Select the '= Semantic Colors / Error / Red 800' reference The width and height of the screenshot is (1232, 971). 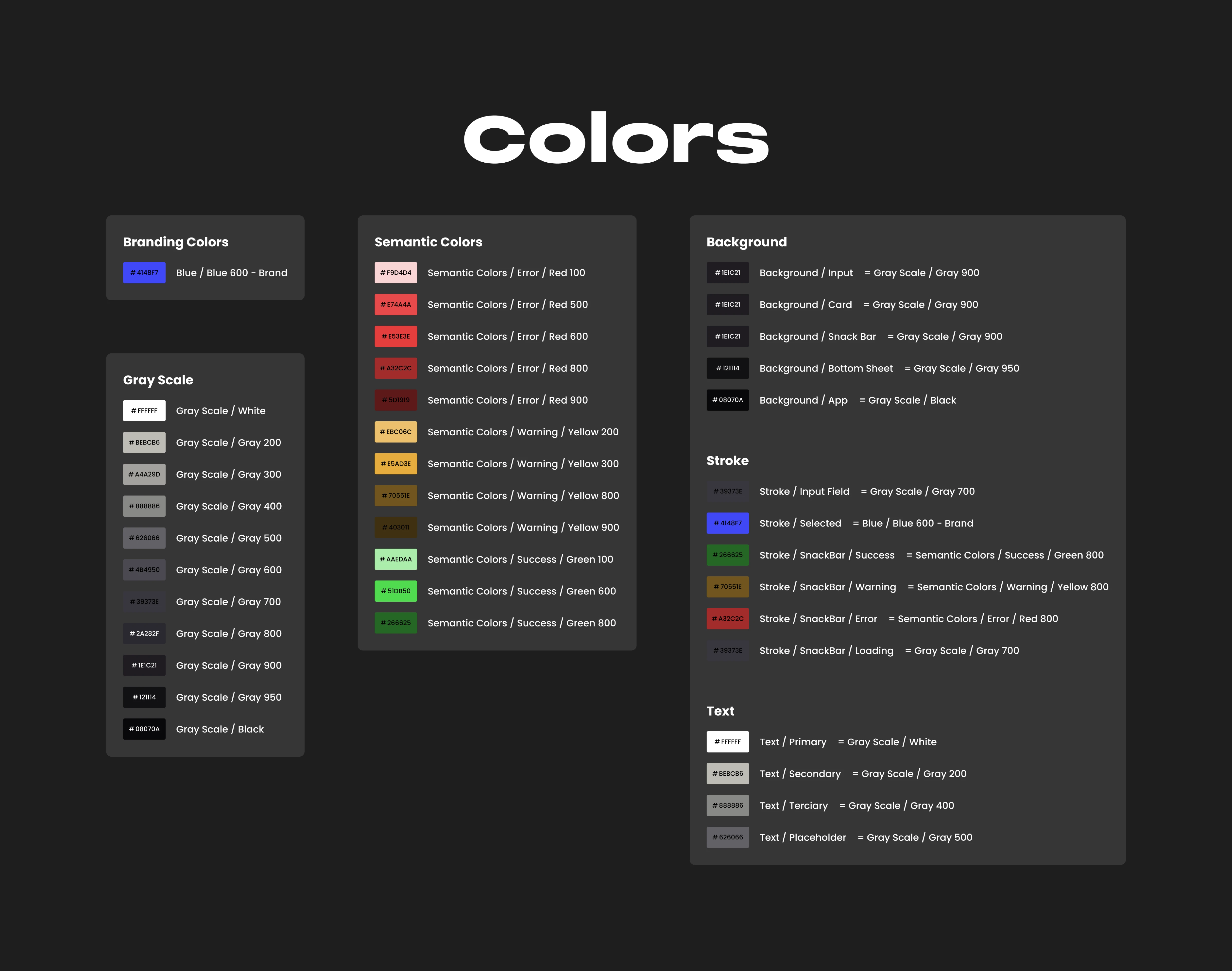[x=973, y=618]
